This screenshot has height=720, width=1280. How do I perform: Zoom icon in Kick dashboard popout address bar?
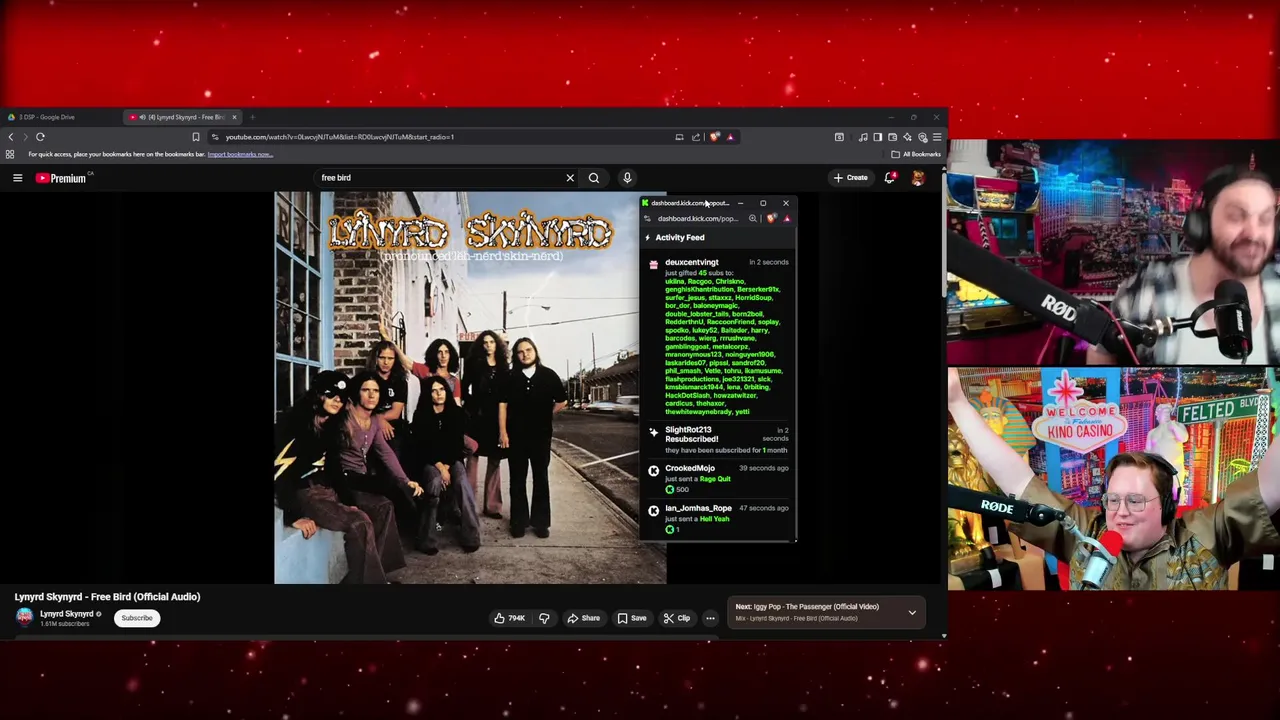pos(752,219)
